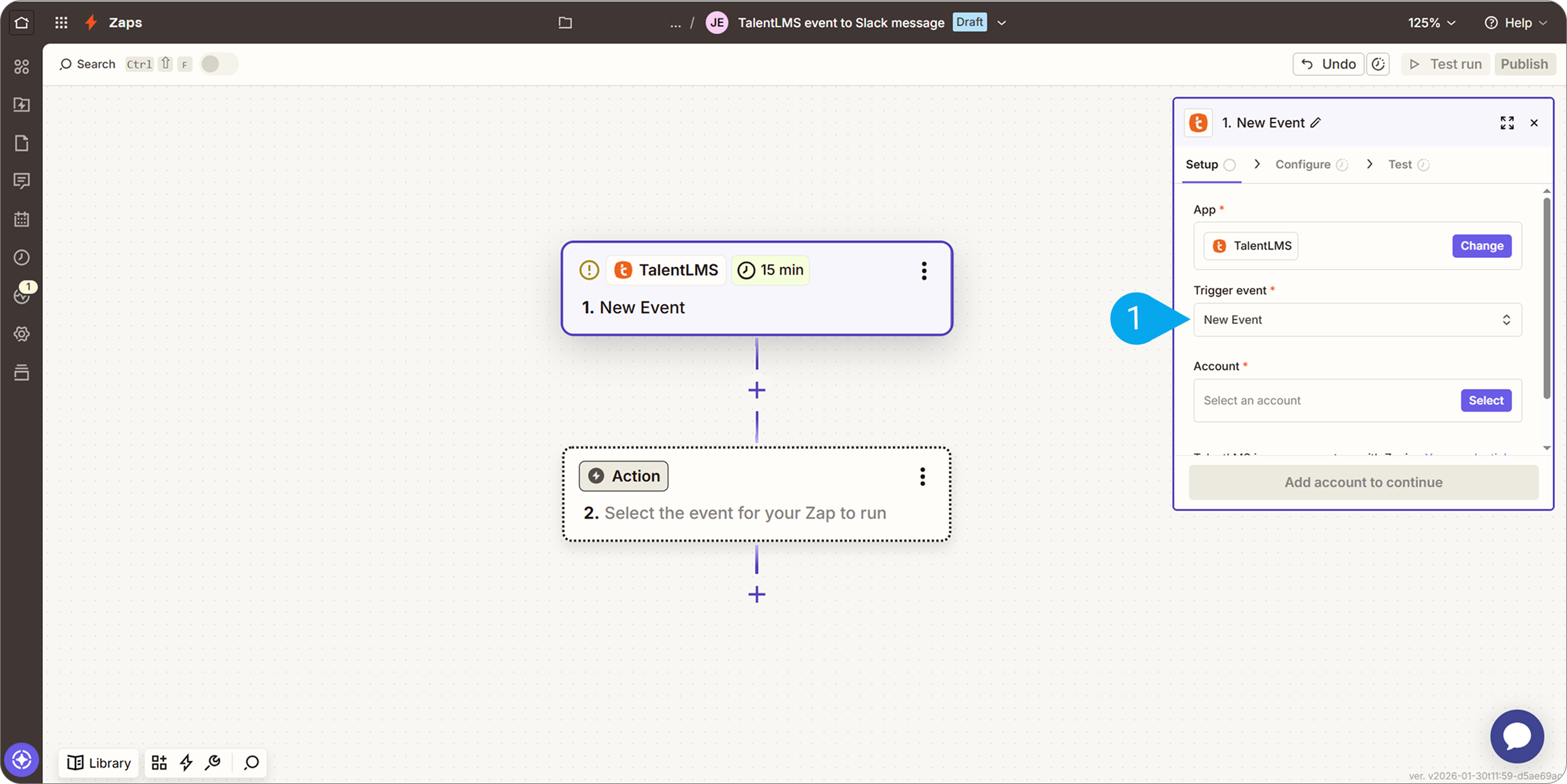Open the Trigger event dropdown
The height and width of the screenshot is (784, 1567).
click(x=1357, y=320)
